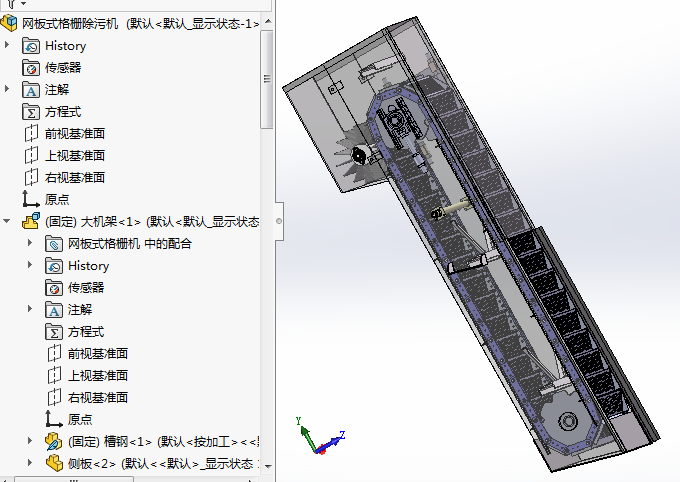Viewport: 680px width, 482px height.
Task: Expand the 槽钢<1> part node
Action: click(x=29, y=441)
